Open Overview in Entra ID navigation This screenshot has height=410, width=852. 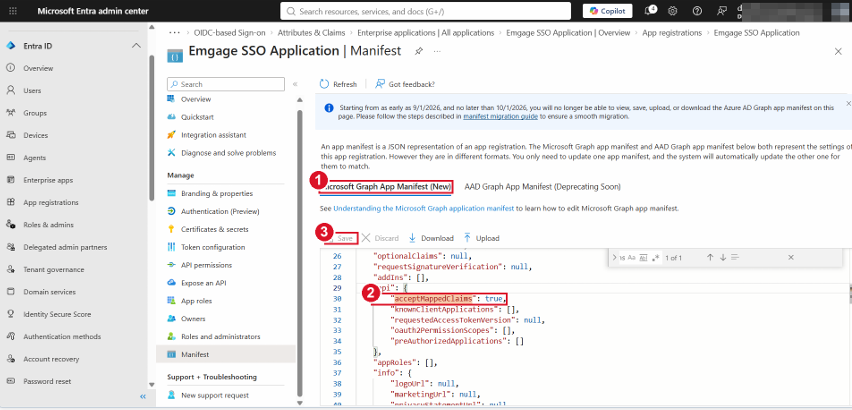click(38, 68)
